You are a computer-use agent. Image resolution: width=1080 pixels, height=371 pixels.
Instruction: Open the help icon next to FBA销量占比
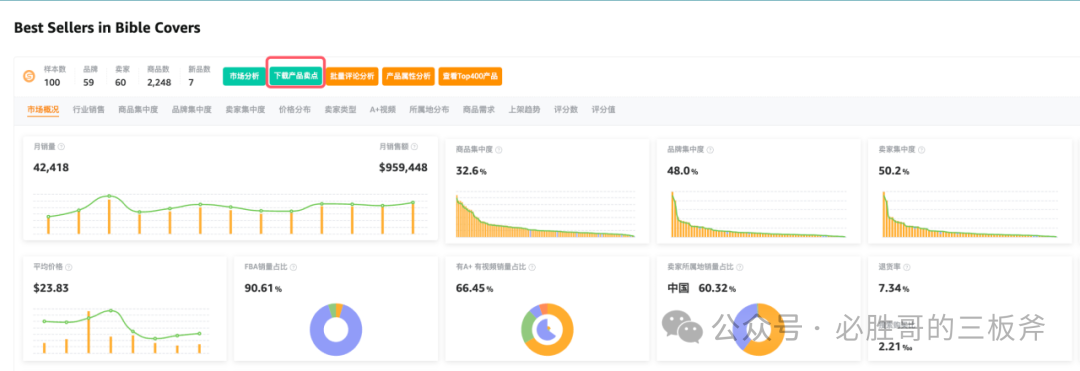pyautogui.click(x=293, y=267)
